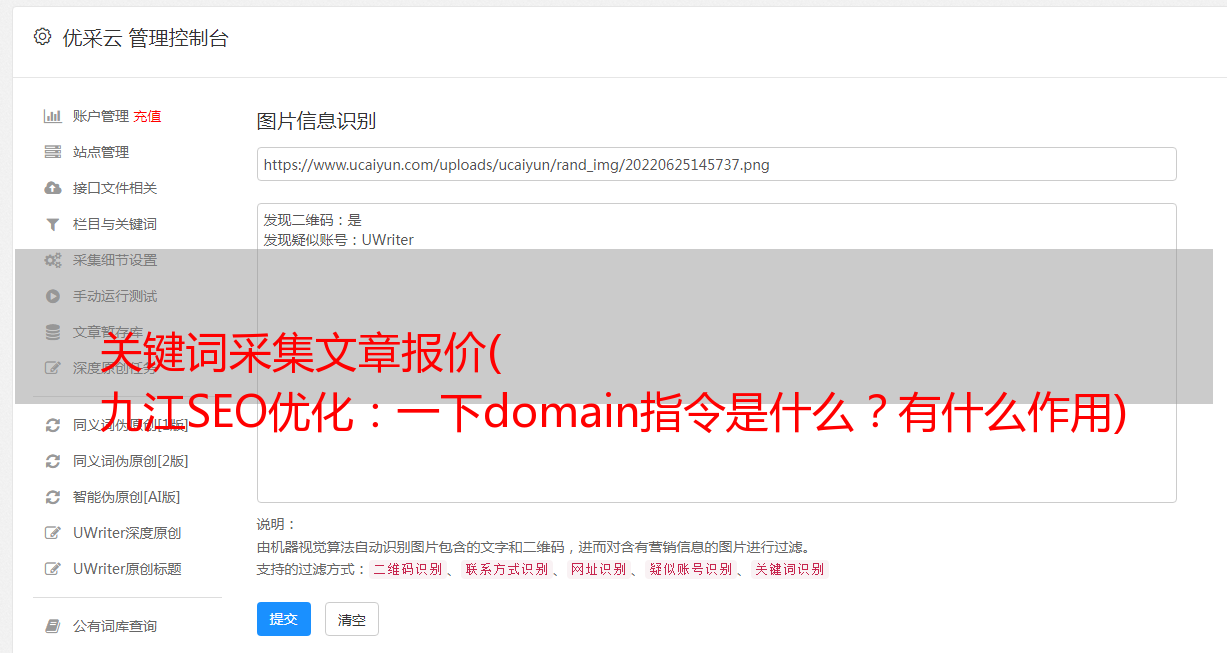Click inside the recognition results text area
This screenshot has height=653, width=1227.
716,353
